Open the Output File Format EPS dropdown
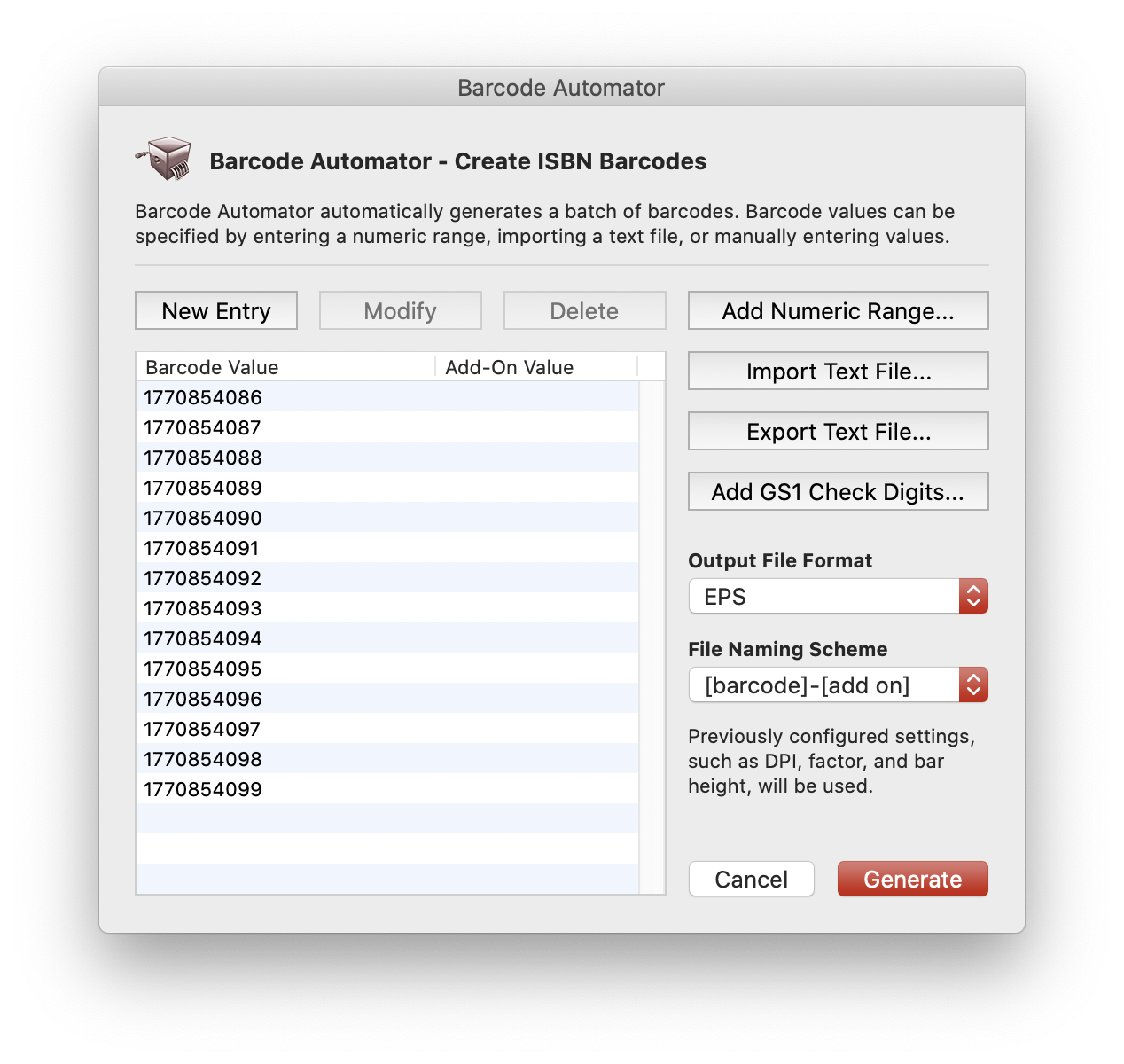The height and width of the screenshot is (1064, 1124). pyautogui.click(x=839, y=597)
